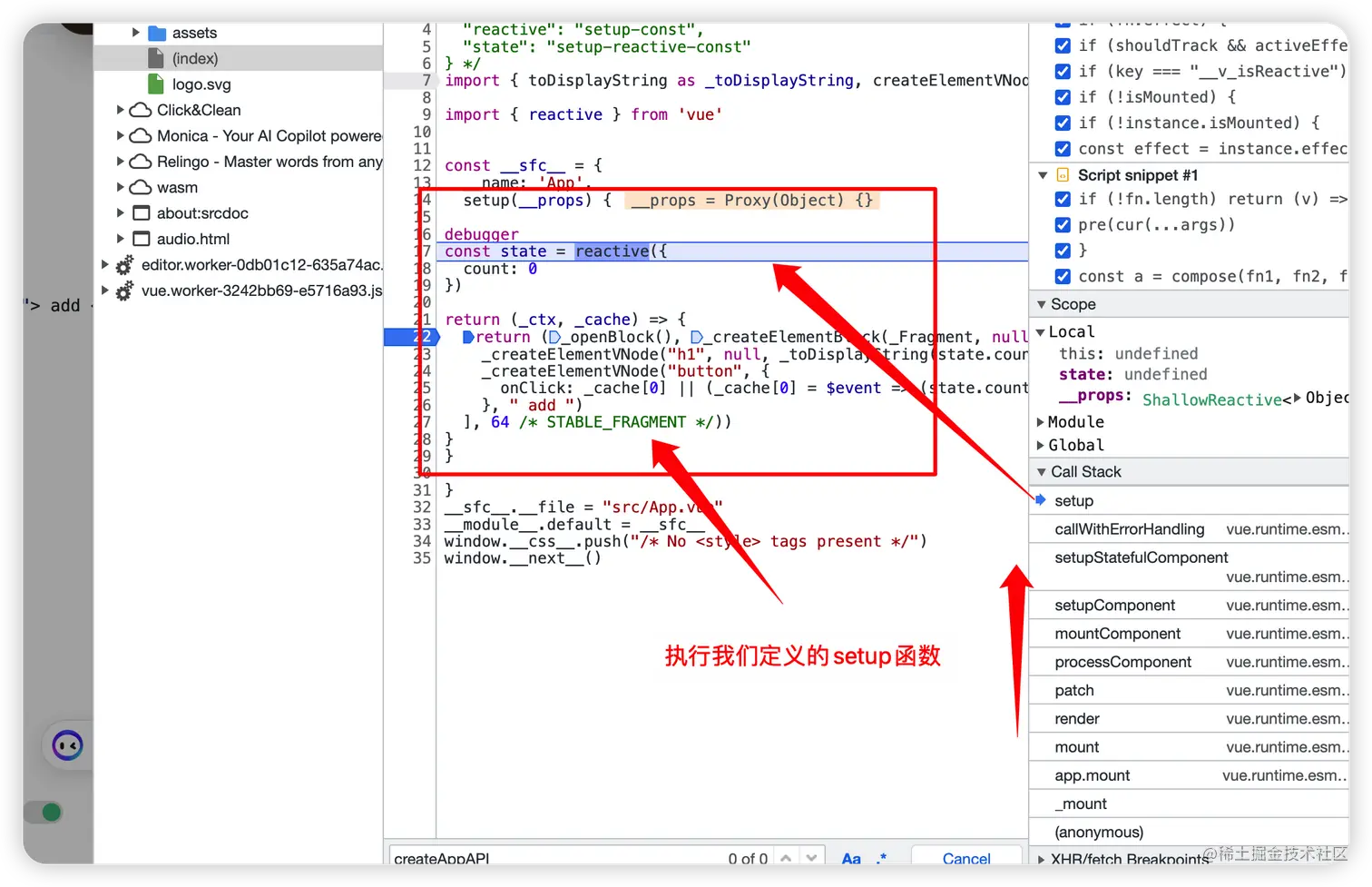1372x887 pixels.
Task: Click the editor.worker gear icon
Action: click(x=125, y=265)
